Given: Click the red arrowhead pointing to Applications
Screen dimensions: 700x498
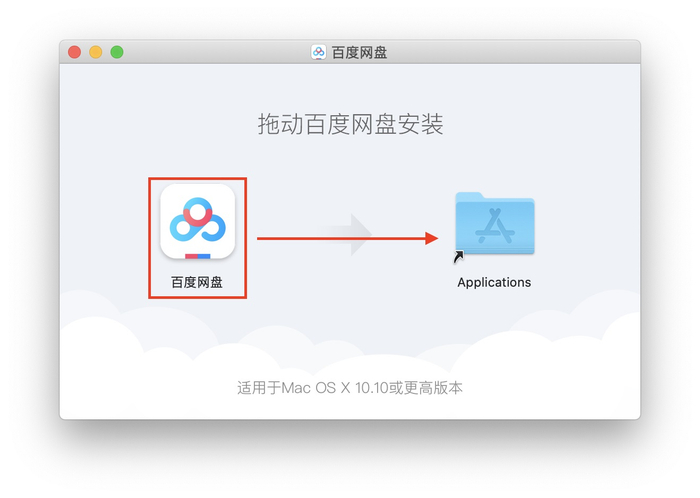Looking at the screenshot, I should click(x=432, y=238).
